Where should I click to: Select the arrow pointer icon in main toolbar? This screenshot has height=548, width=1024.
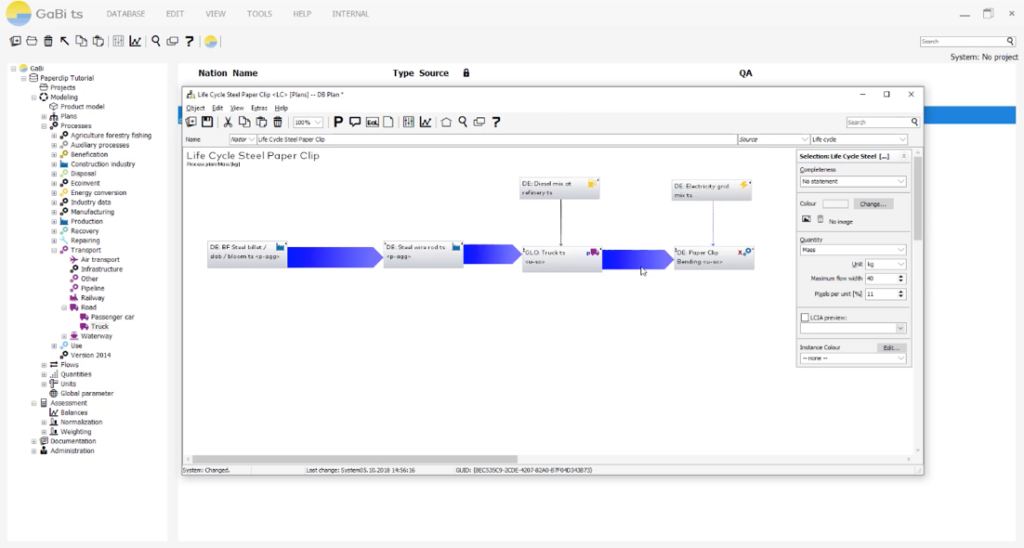tap(64, 41)
